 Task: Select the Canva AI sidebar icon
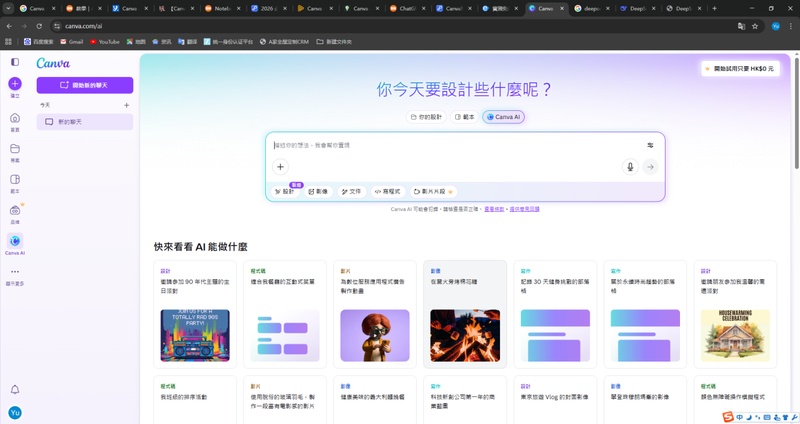click(15, 241)
